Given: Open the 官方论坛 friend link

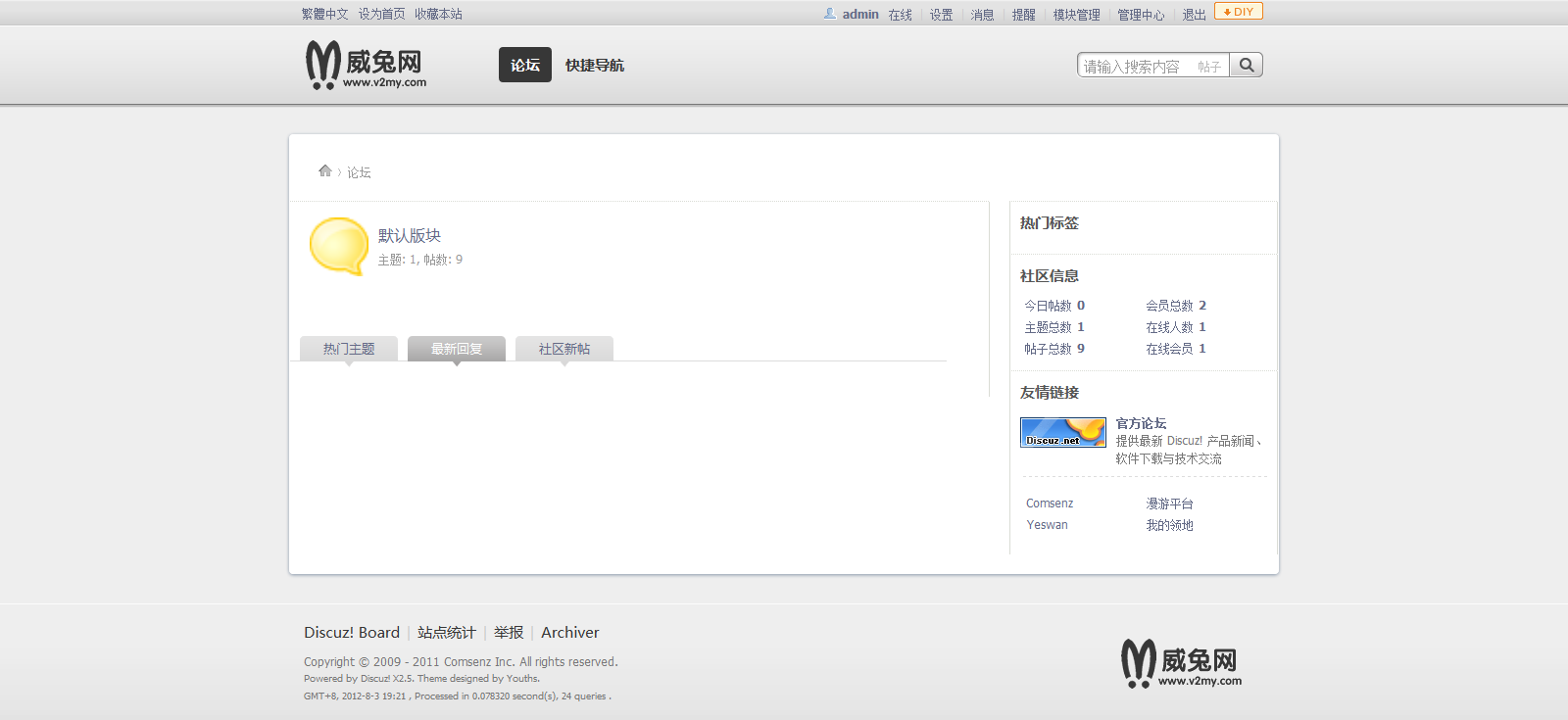Looking at the screenshot, I should click(1141, 423).
